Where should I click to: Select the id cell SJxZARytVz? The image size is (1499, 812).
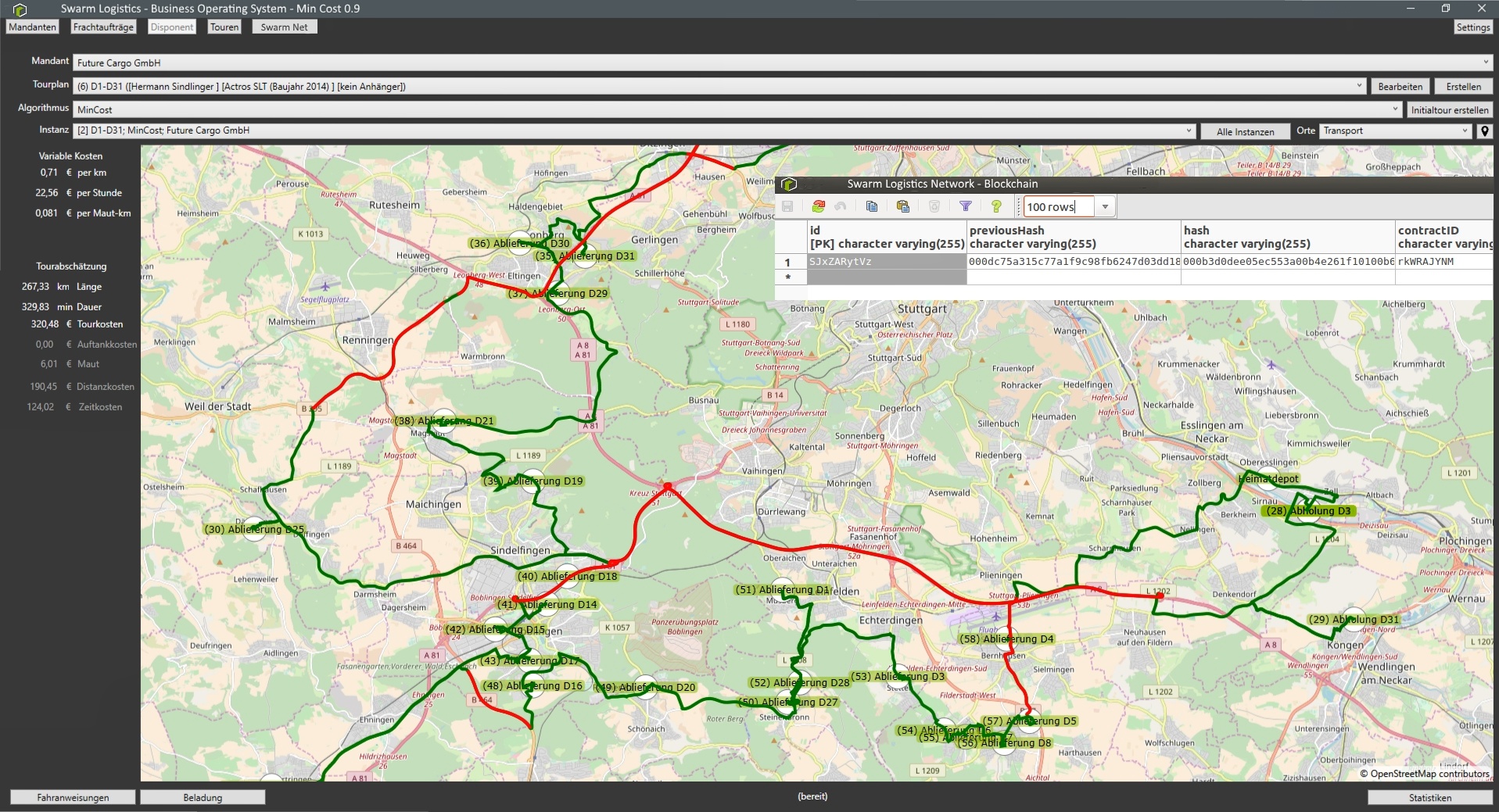887,262
